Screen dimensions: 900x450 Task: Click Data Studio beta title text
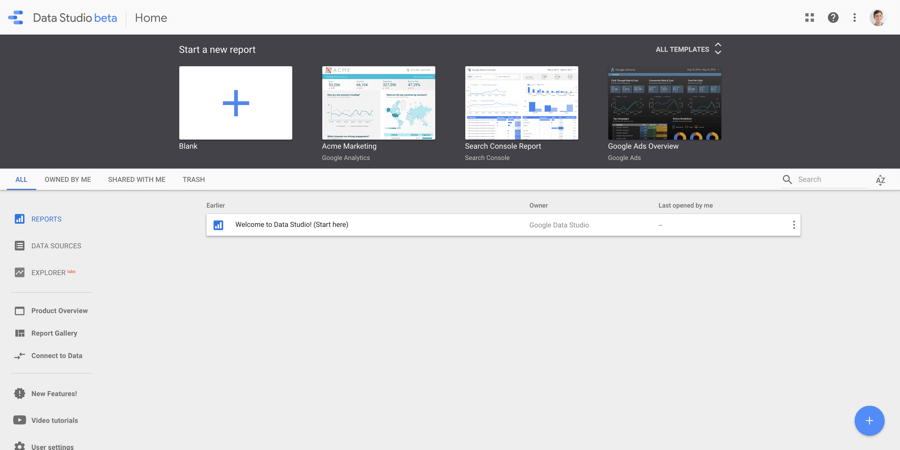pyautogui.click(x=75, y=18)
